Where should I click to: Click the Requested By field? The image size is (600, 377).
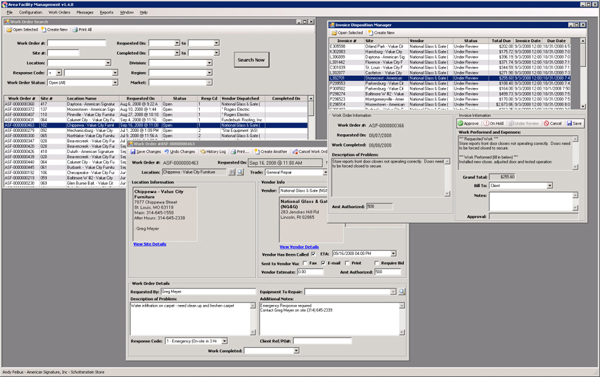[x=208, y=292]
